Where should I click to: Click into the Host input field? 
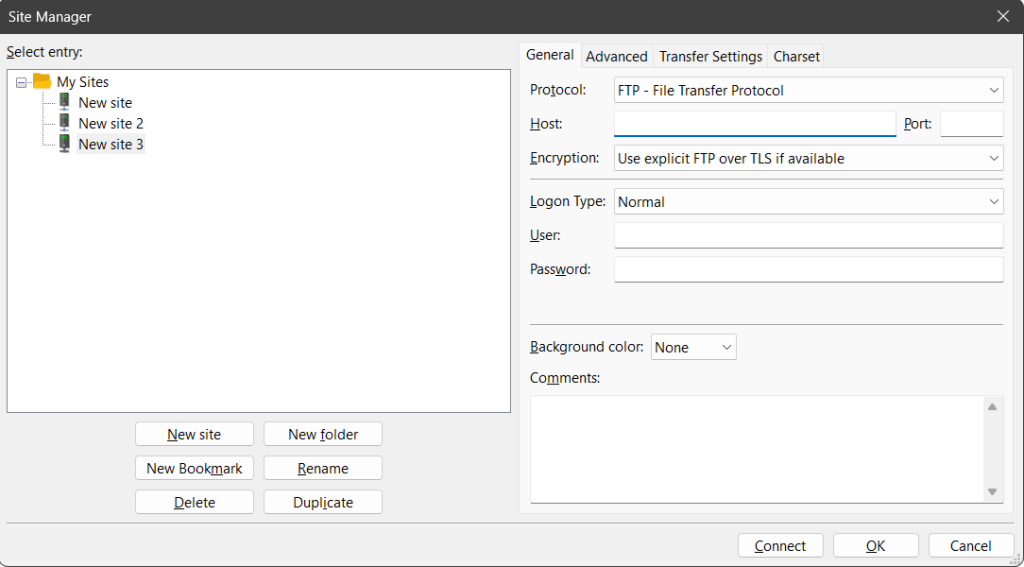754,124
